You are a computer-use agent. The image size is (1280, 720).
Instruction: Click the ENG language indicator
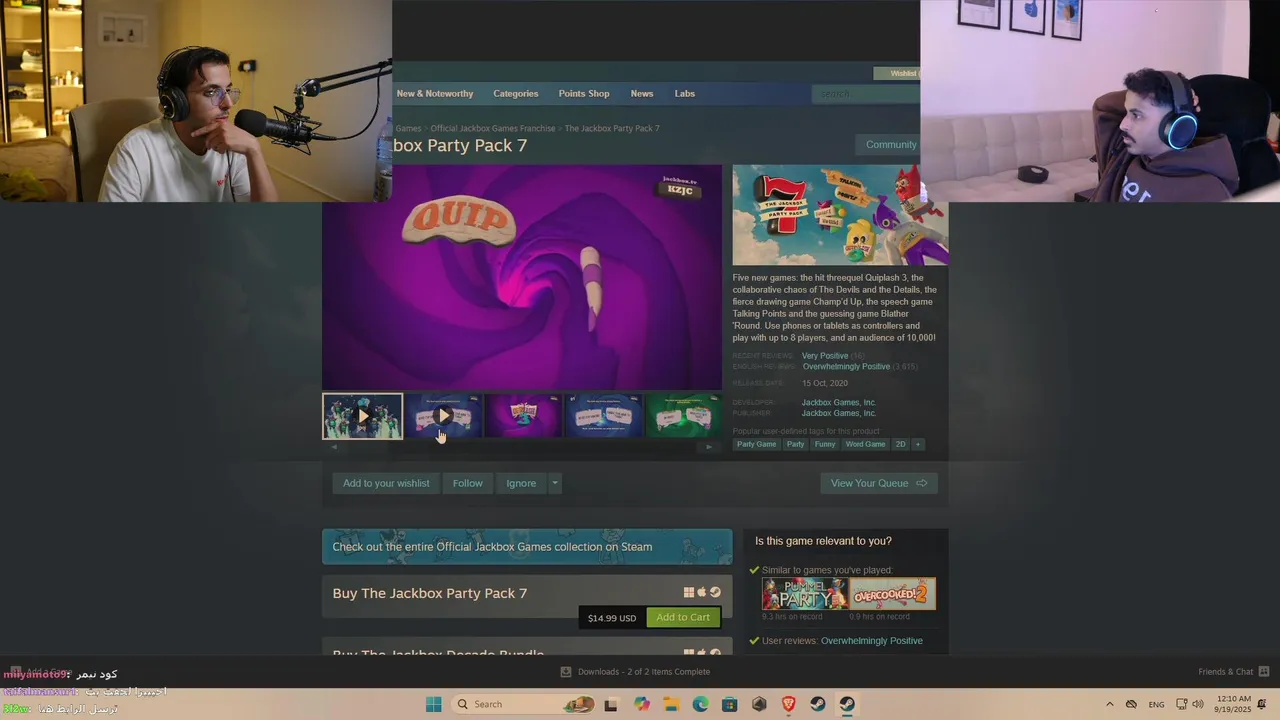(x=1156, y=704)
